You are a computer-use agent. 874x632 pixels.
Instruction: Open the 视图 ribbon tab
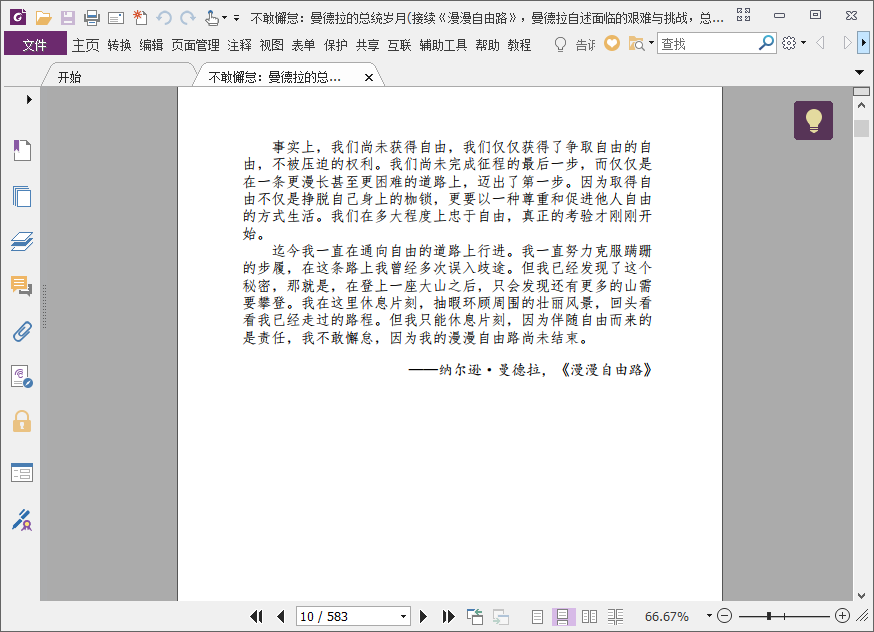(x=271, y=45)
